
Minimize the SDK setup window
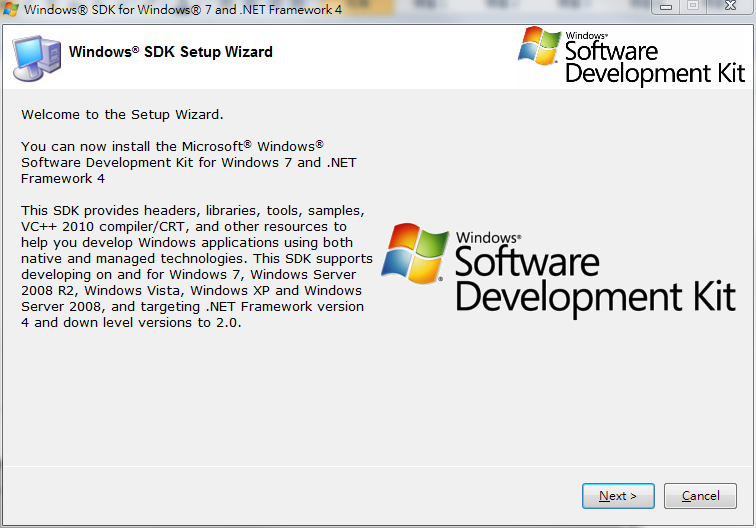click(666, 7)
